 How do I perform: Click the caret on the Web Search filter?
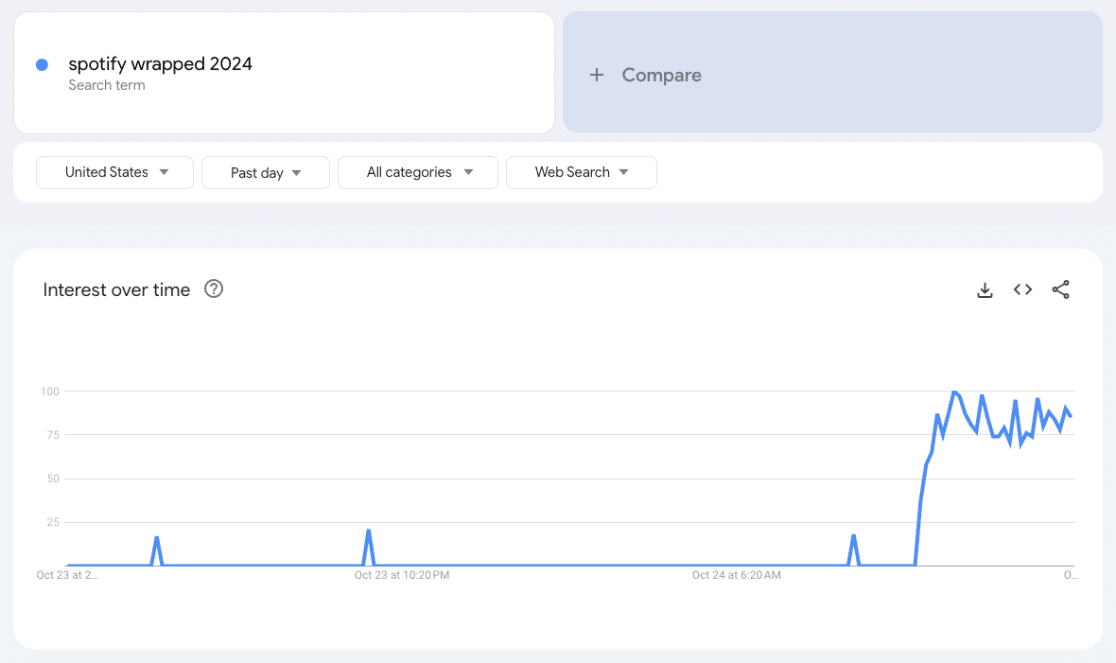pyautogui.click(x=624, y=172)
